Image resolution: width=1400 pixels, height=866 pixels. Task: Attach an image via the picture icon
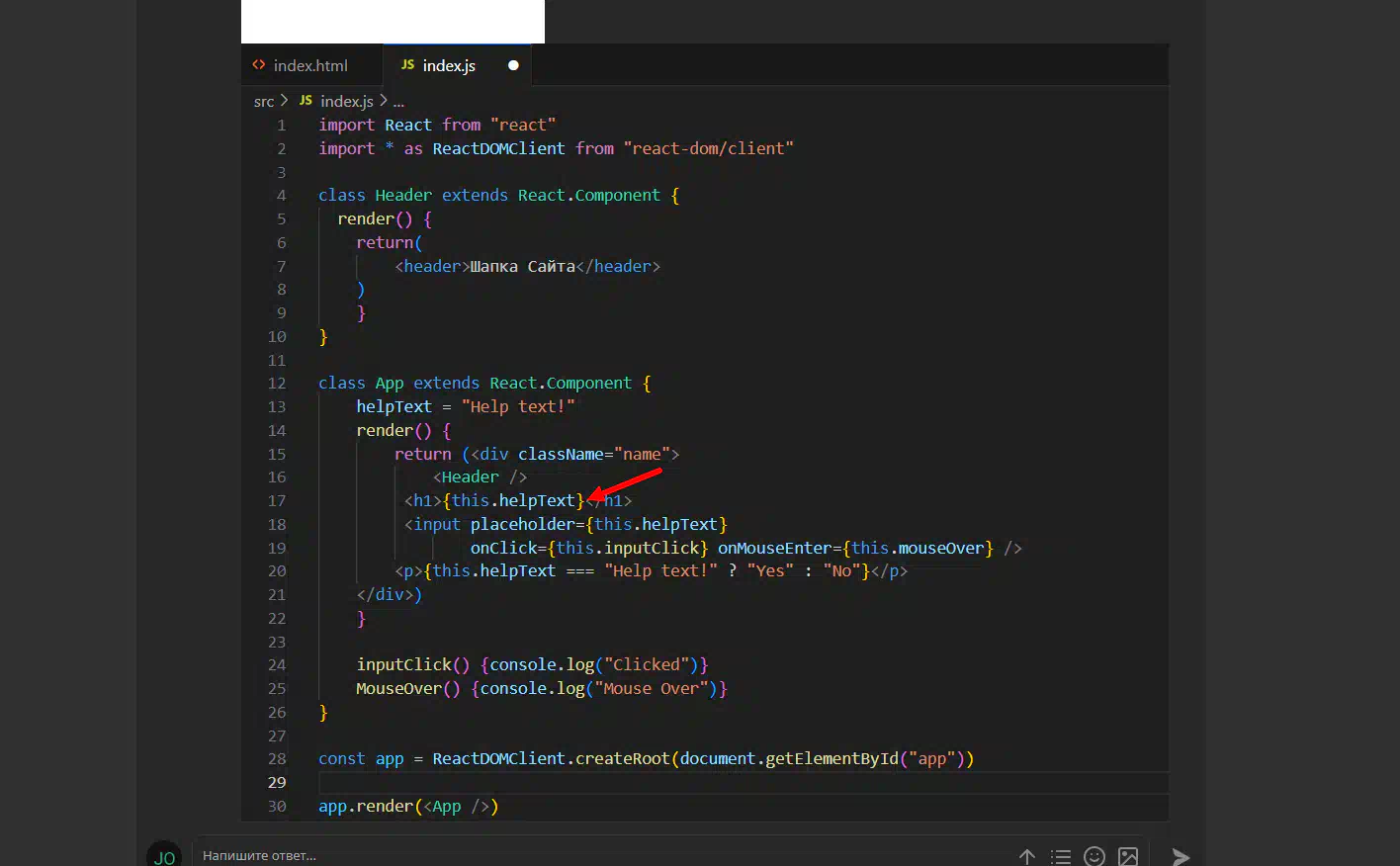click(1128, 856)
